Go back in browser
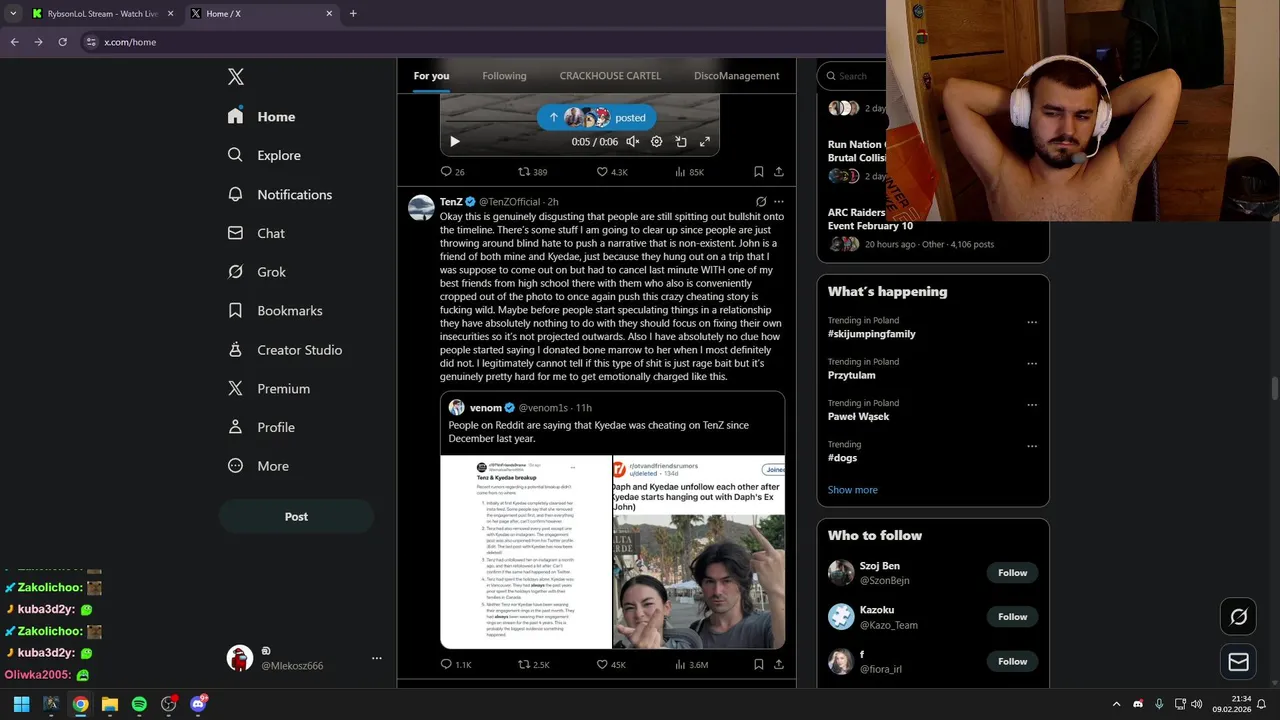This screenshot has width=1280, height=720. (x=14, y=42)
